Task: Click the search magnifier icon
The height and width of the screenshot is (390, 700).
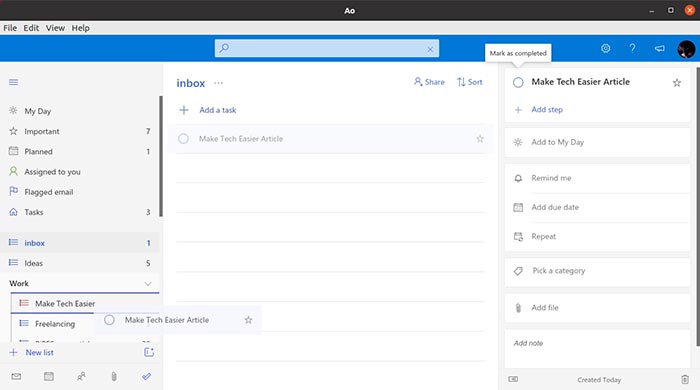Action: click(x=224, y=48)
